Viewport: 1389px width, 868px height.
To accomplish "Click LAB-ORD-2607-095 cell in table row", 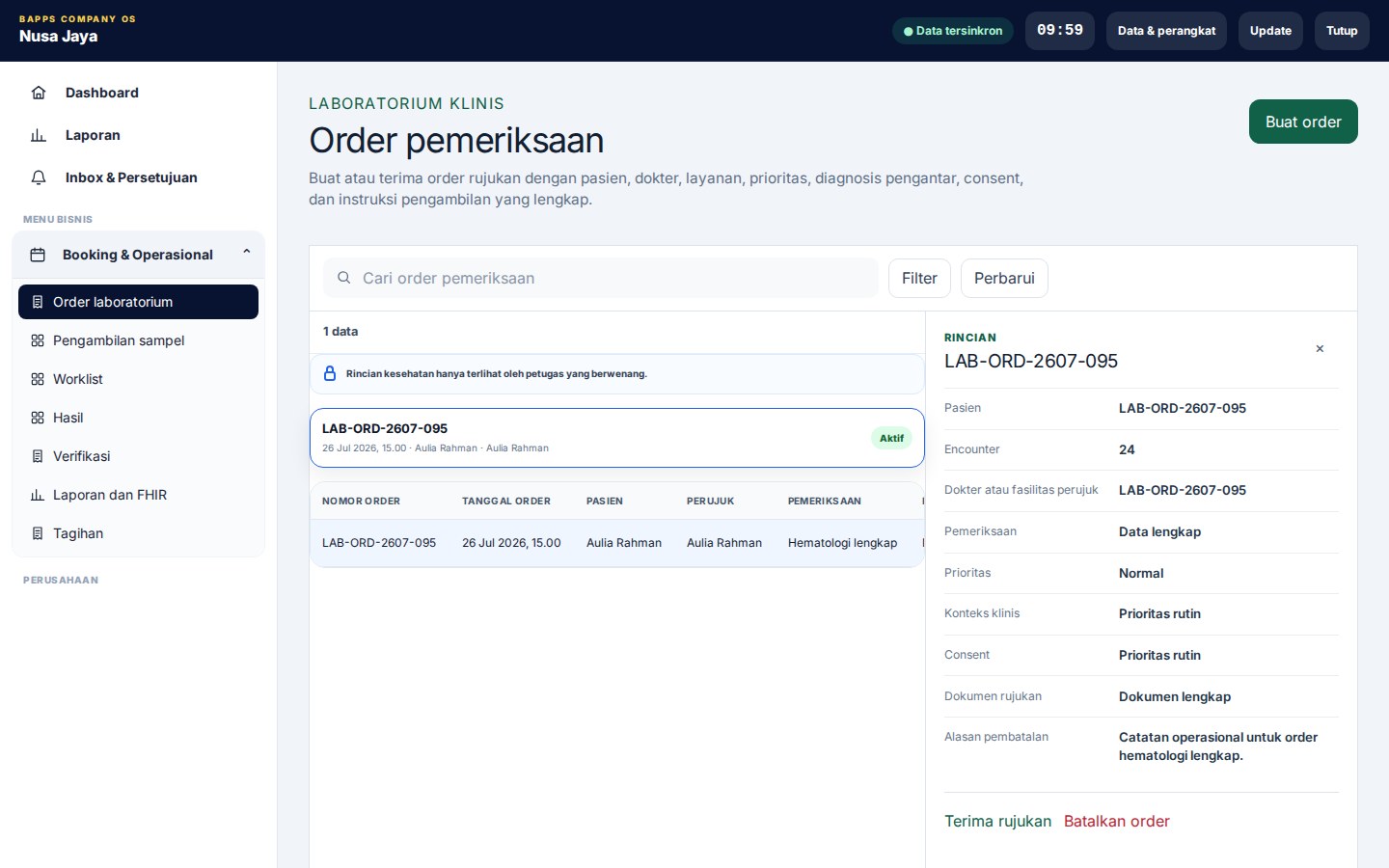I will pos(379,543).
